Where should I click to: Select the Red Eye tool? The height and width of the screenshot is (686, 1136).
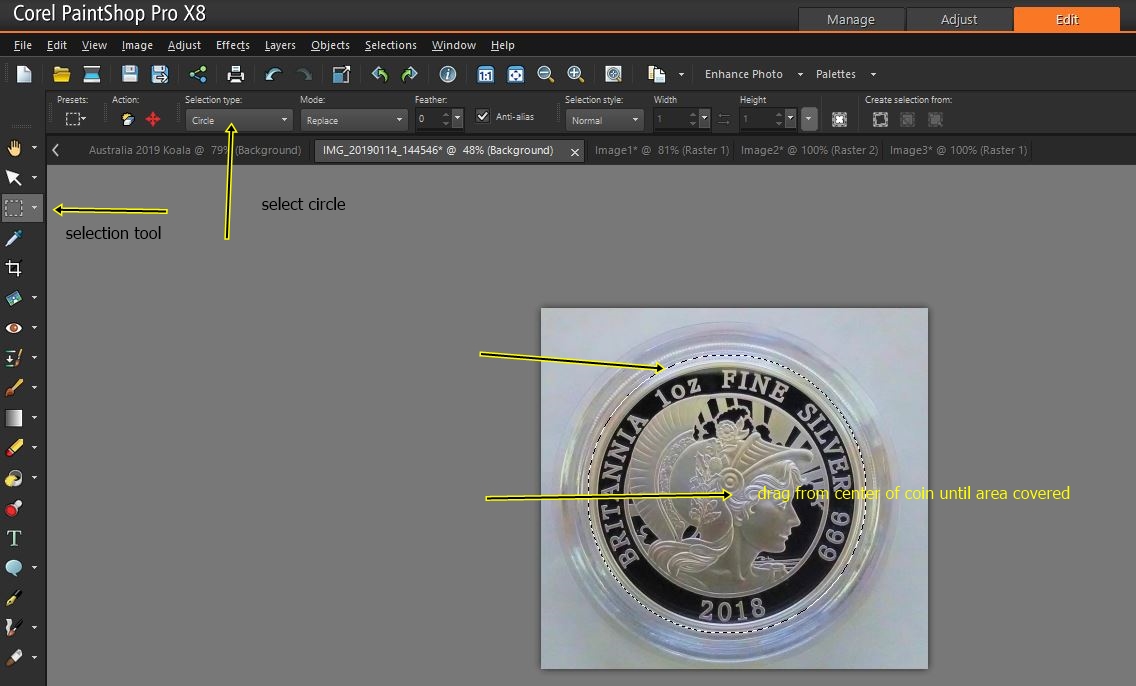pyautogui.click(x=14, y=328)
